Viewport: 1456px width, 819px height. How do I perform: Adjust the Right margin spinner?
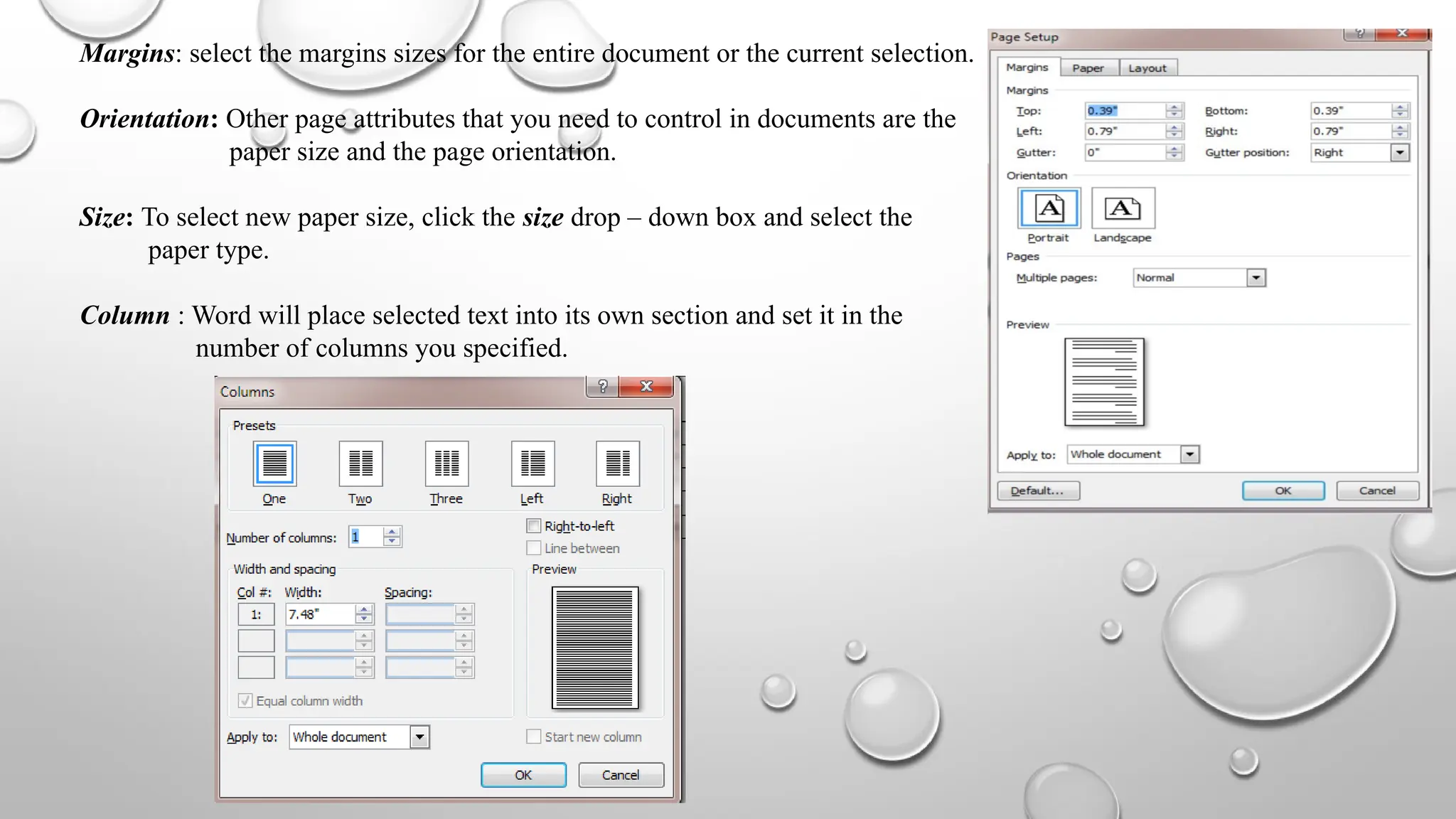pyautogui.click(x=1400, y=132)
